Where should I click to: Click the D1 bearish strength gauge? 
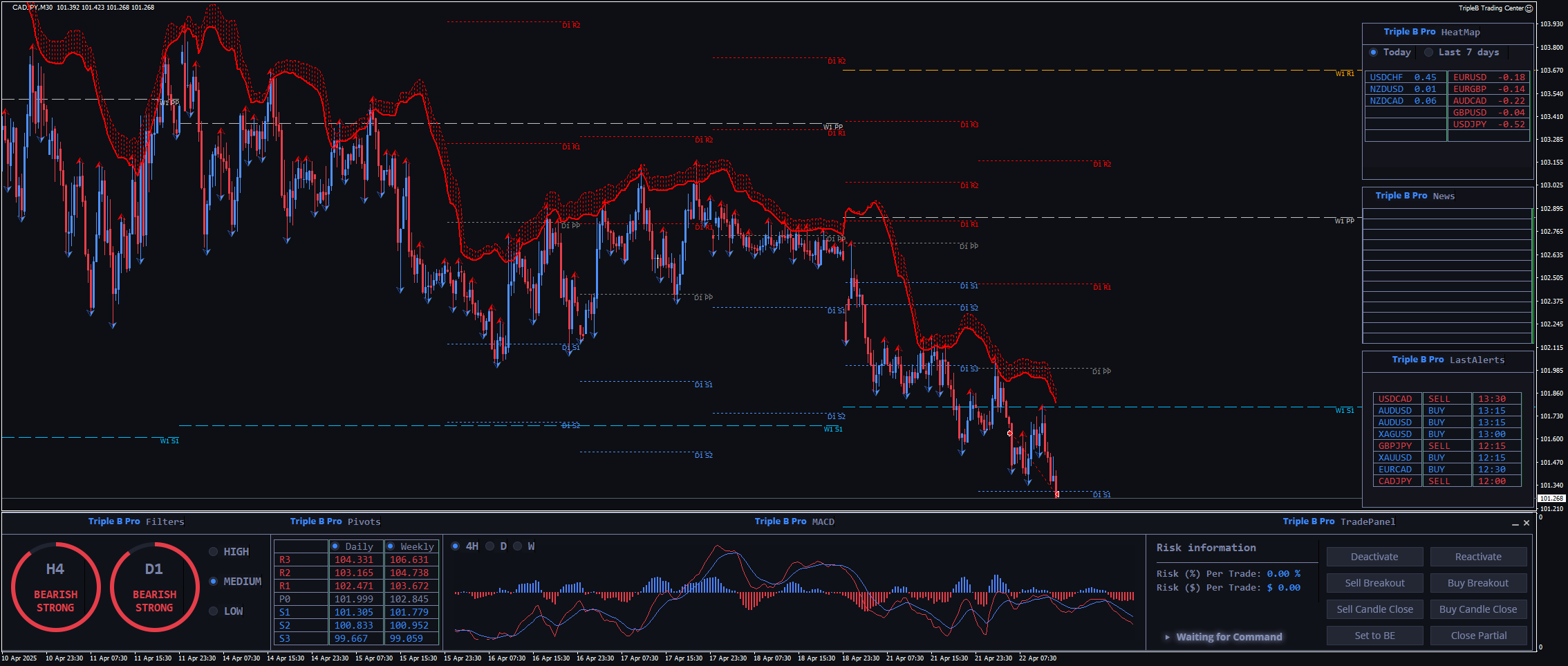pyautogui.click(x=154, y=587)
